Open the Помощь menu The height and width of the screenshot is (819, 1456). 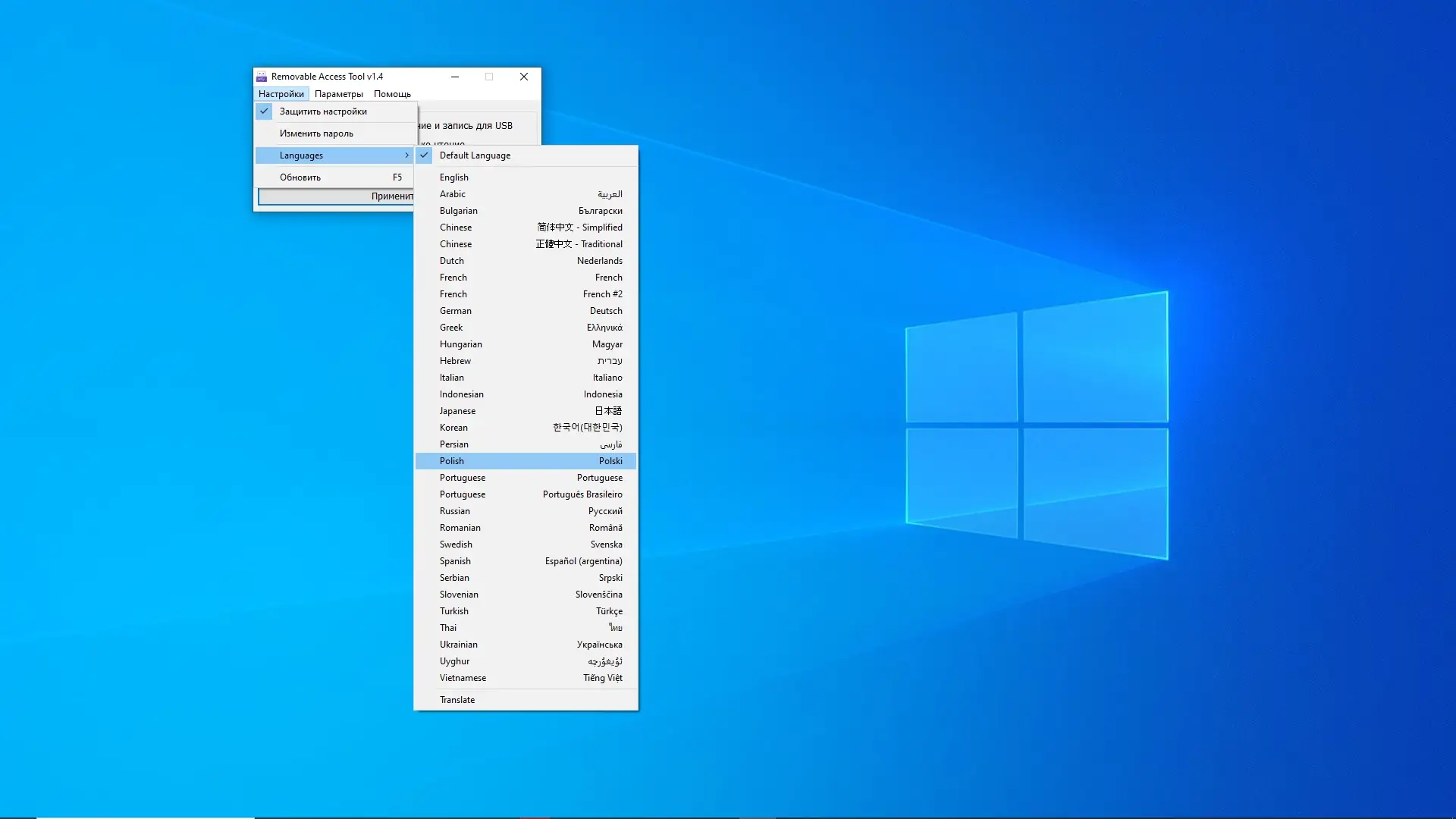coord(392,94)
